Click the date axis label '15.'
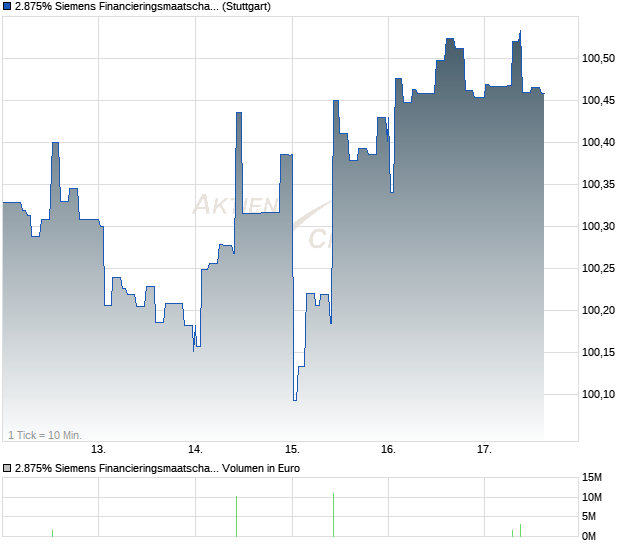620x546 pixels. [x=292, y=450]
